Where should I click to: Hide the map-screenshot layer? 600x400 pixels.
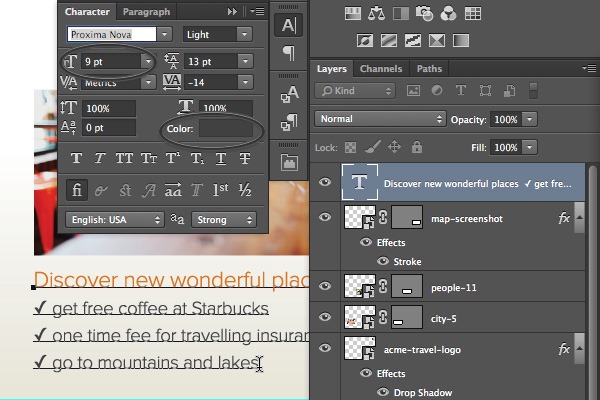pyautogui.click(x=325, y=218)
